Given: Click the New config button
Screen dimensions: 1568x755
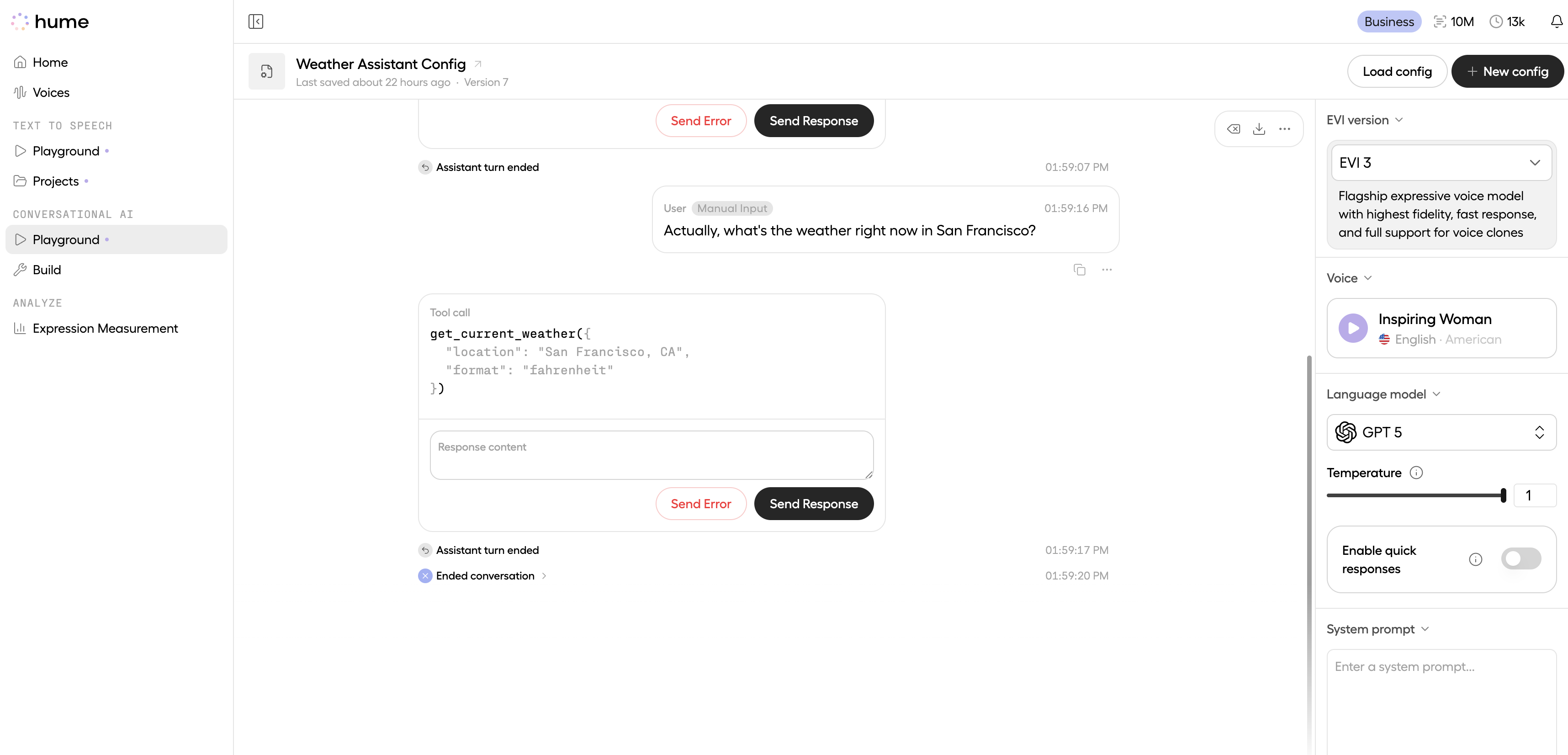Looking at the screenshot, I should [x=1506, y=72].
